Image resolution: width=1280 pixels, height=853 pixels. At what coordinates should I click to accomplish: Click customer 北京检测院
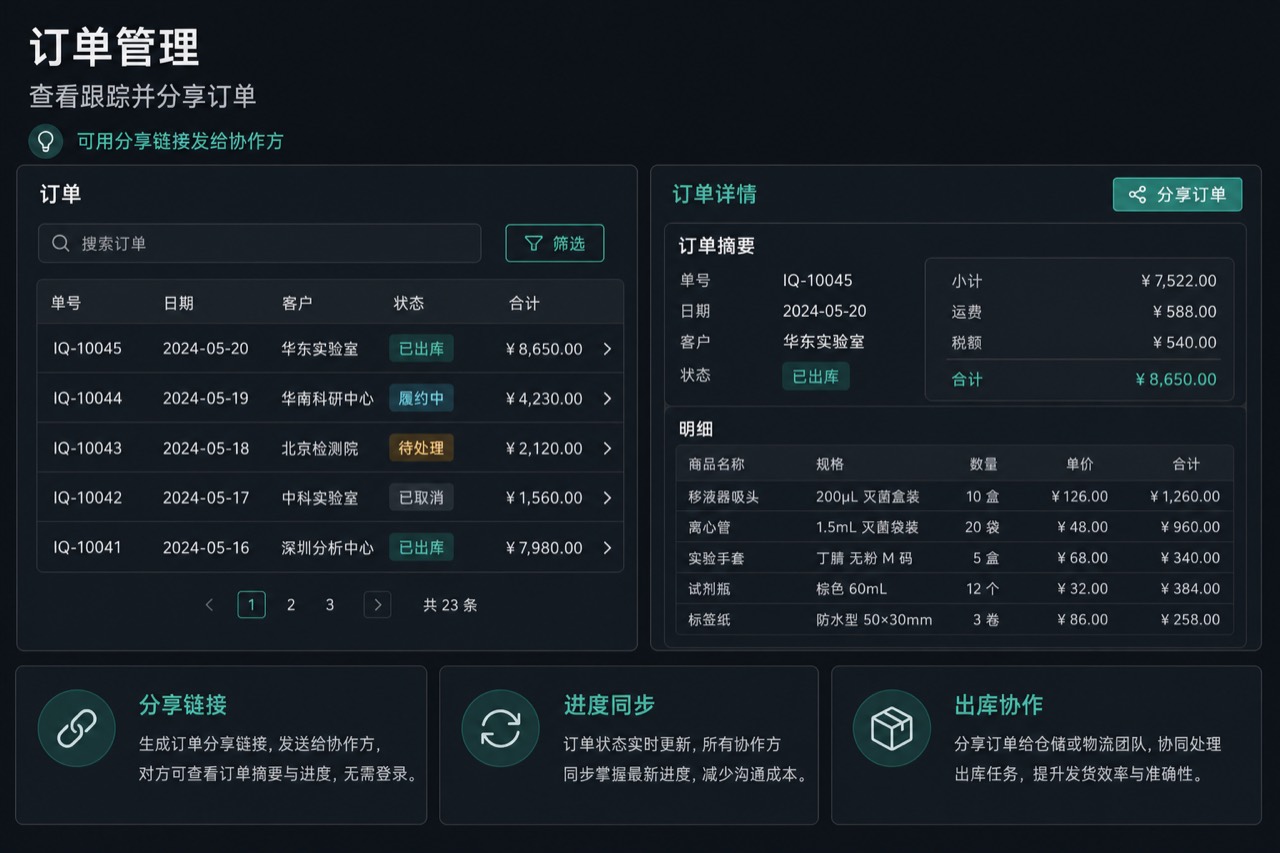coord(319,448)
